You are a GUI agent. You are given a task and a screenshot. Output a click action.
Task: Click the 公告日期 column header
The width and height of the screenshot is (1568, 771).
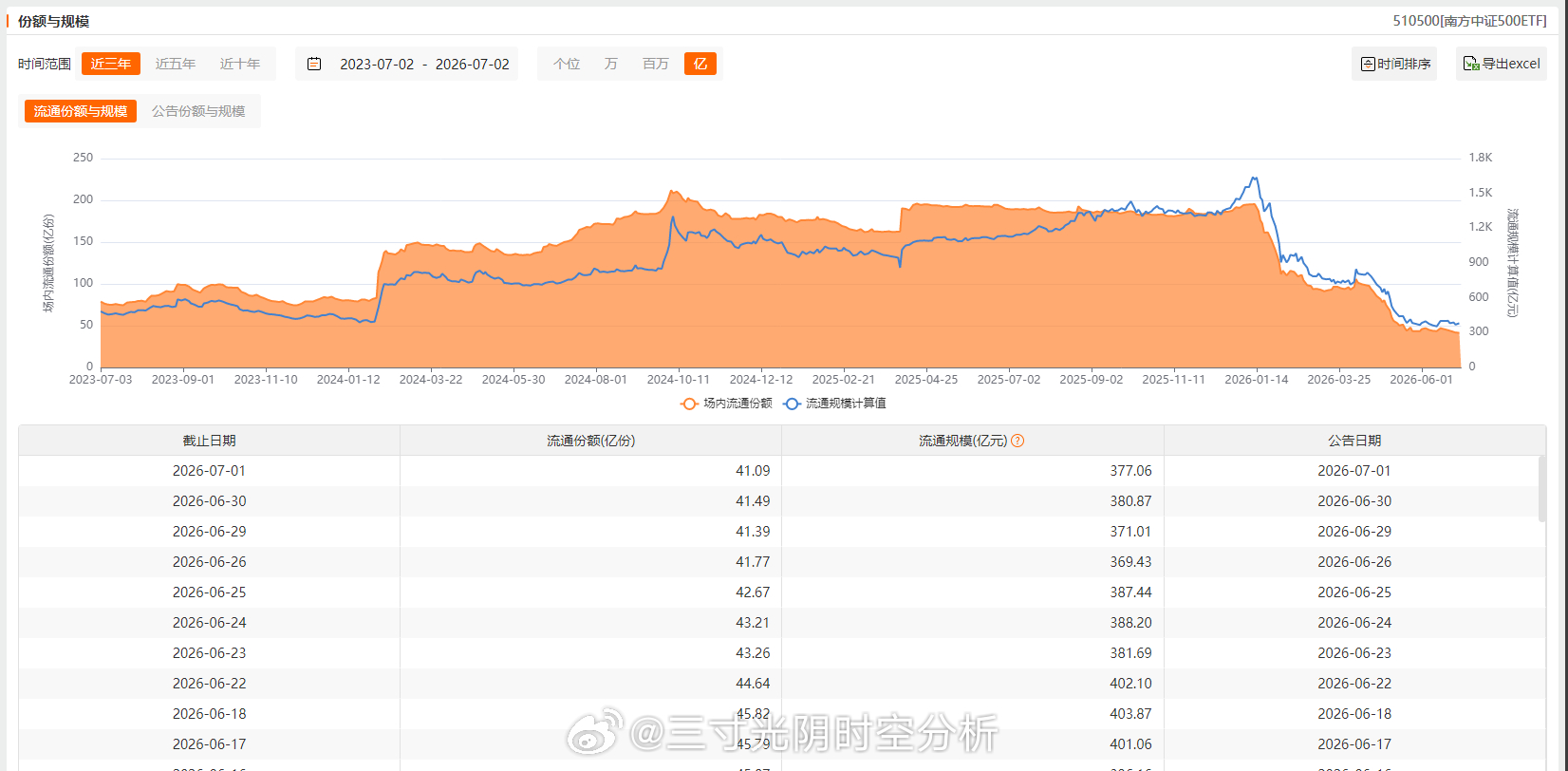[x=1354, y=441]
